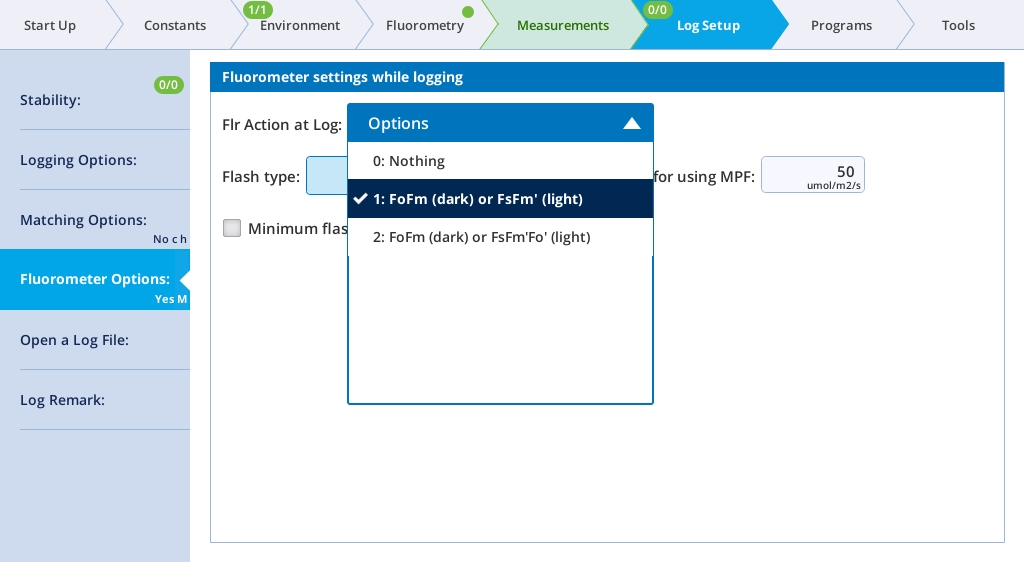The width and height of the screenshot is (1024, 562).
Task: Toggle the Minimum flash checkbox
Action: pos(232,228)
